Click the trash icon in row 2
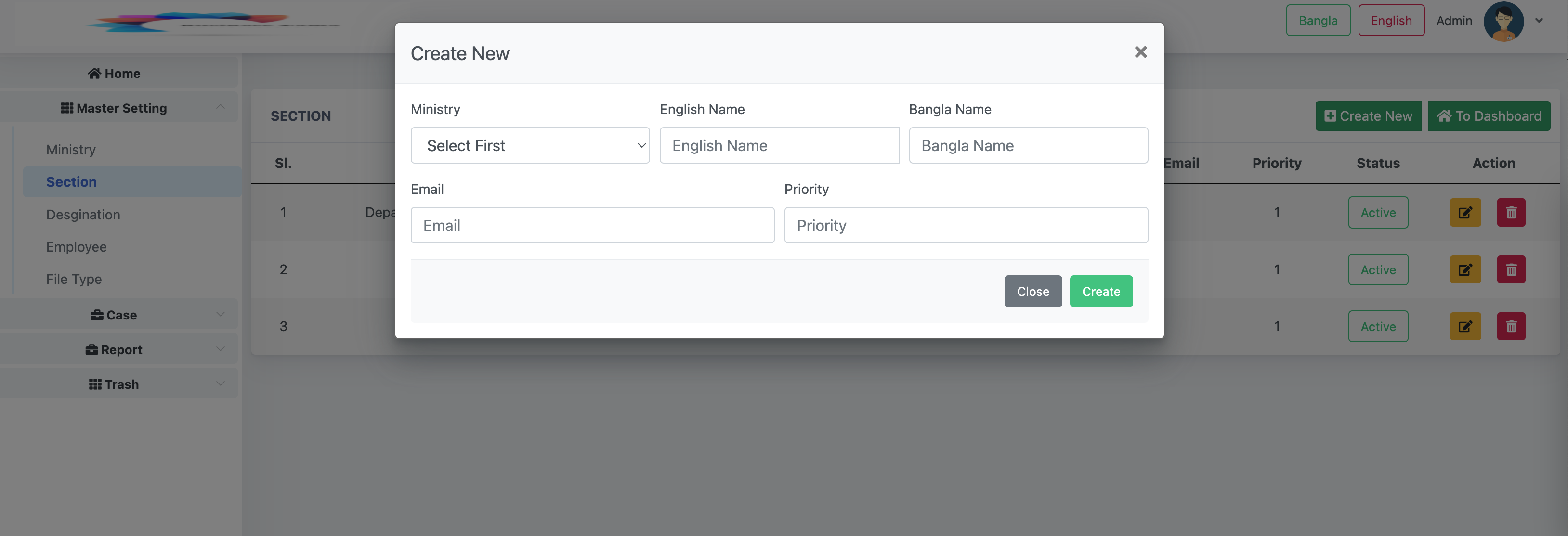Viewport: 1568px width, 536px height. tap(1511, 269)
